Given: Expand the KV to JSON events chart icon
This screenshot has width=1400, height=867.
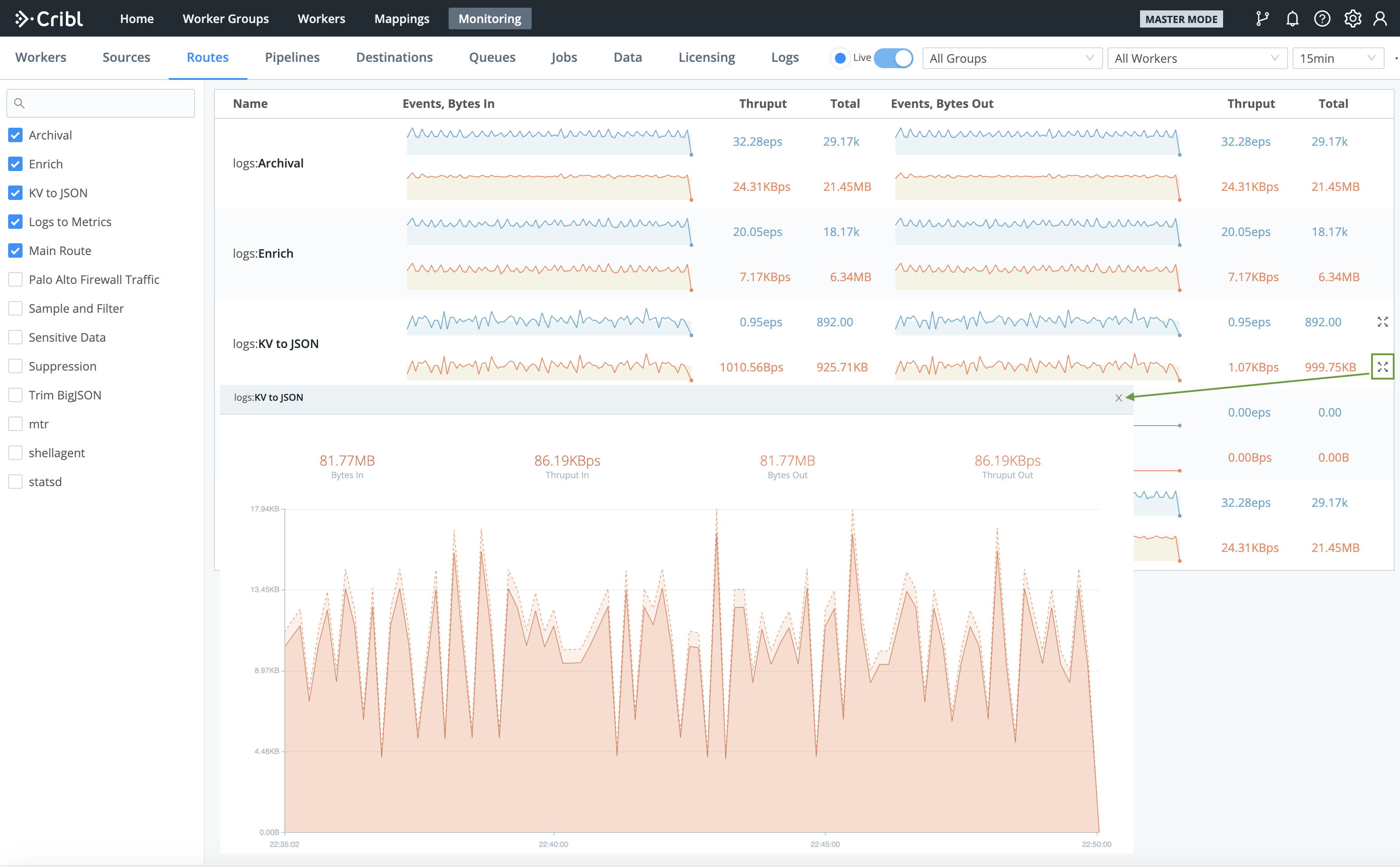Looking at the screenshot, I should (1383, 322).
